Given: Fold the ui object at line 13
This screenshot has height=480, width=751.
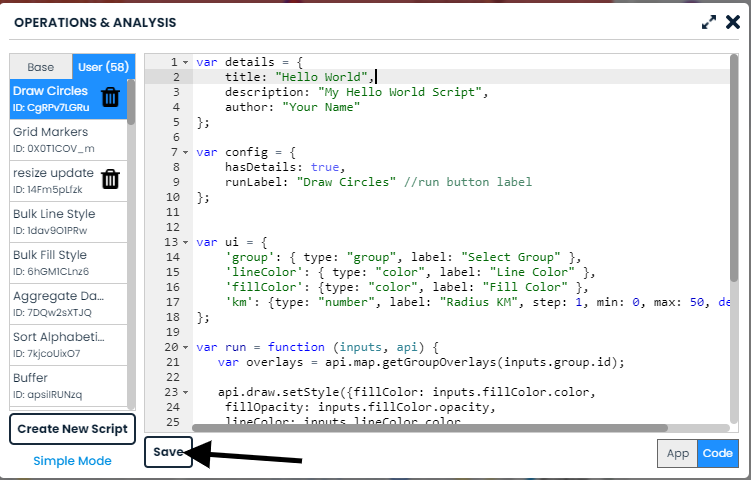Looking at the screenshot, I should (185, 243).
